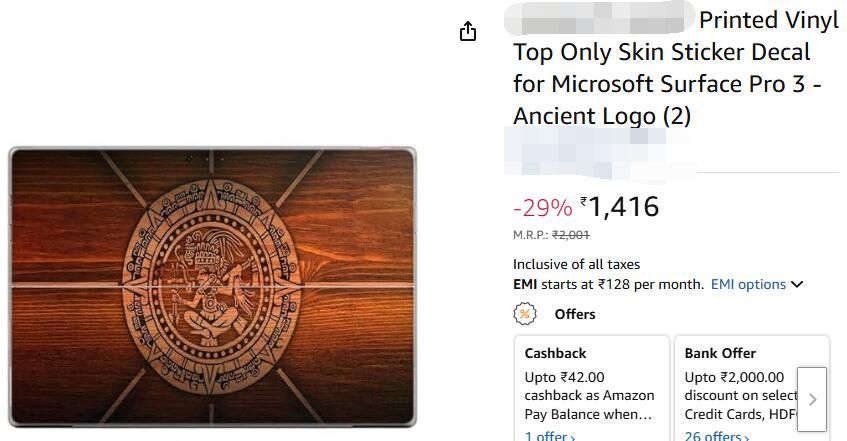Click the next arrow on the offers carousel
847x441 pixels.
[x=812, y=399]
